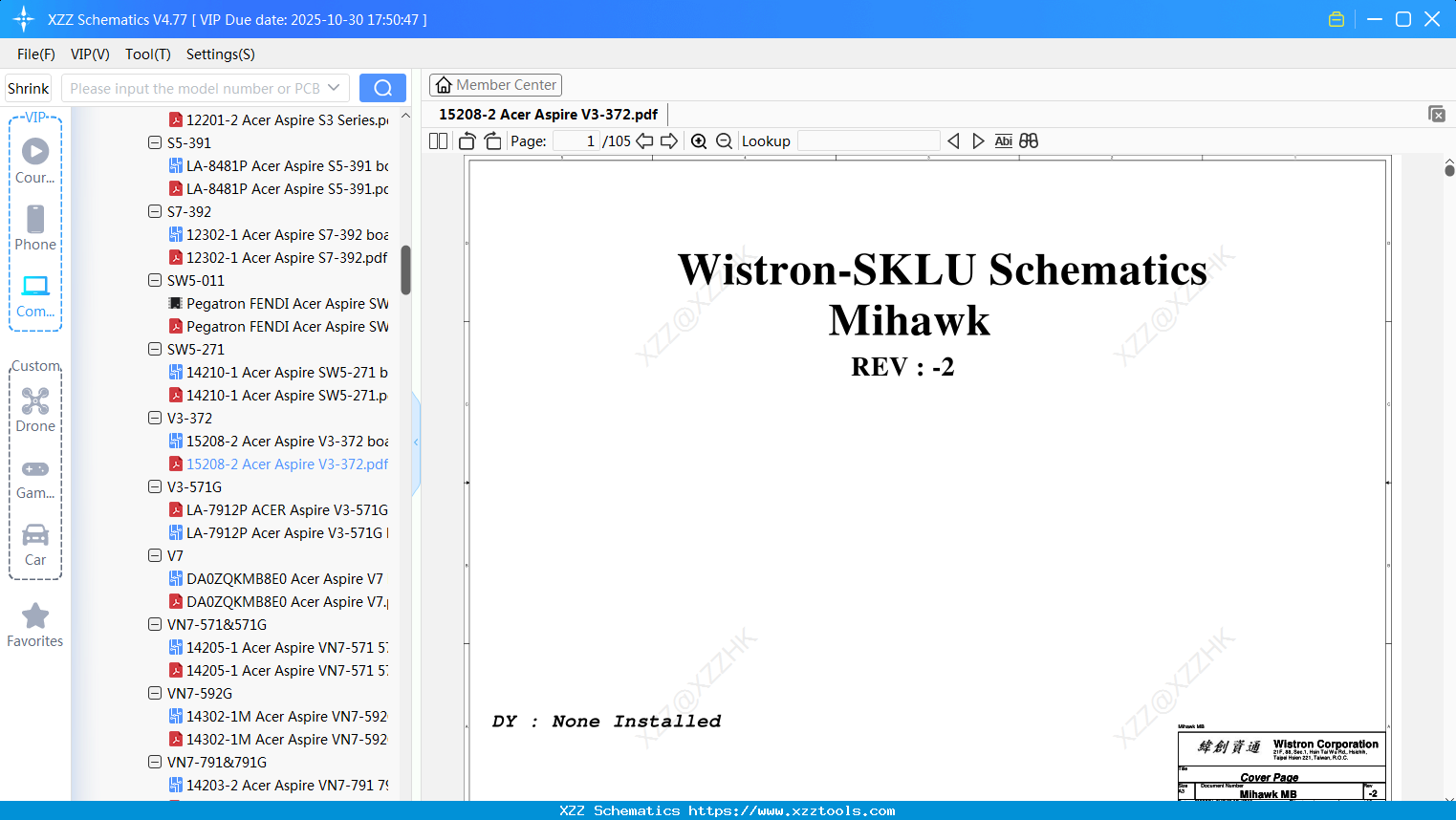Collapse the V3-372 tree node
This screenshot has width=1456, height=820.
coord(155,418)
